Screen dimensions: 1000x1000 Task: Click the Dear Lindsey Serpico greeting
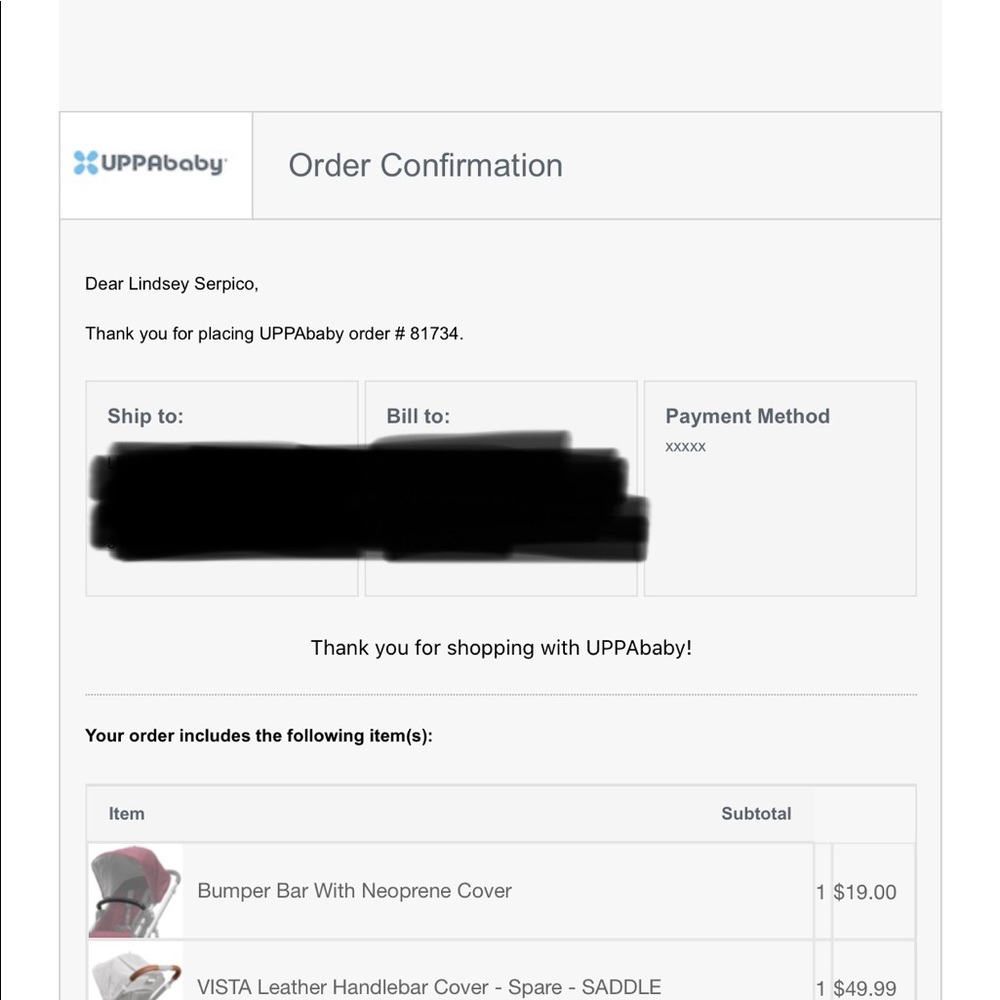(171, 284)
